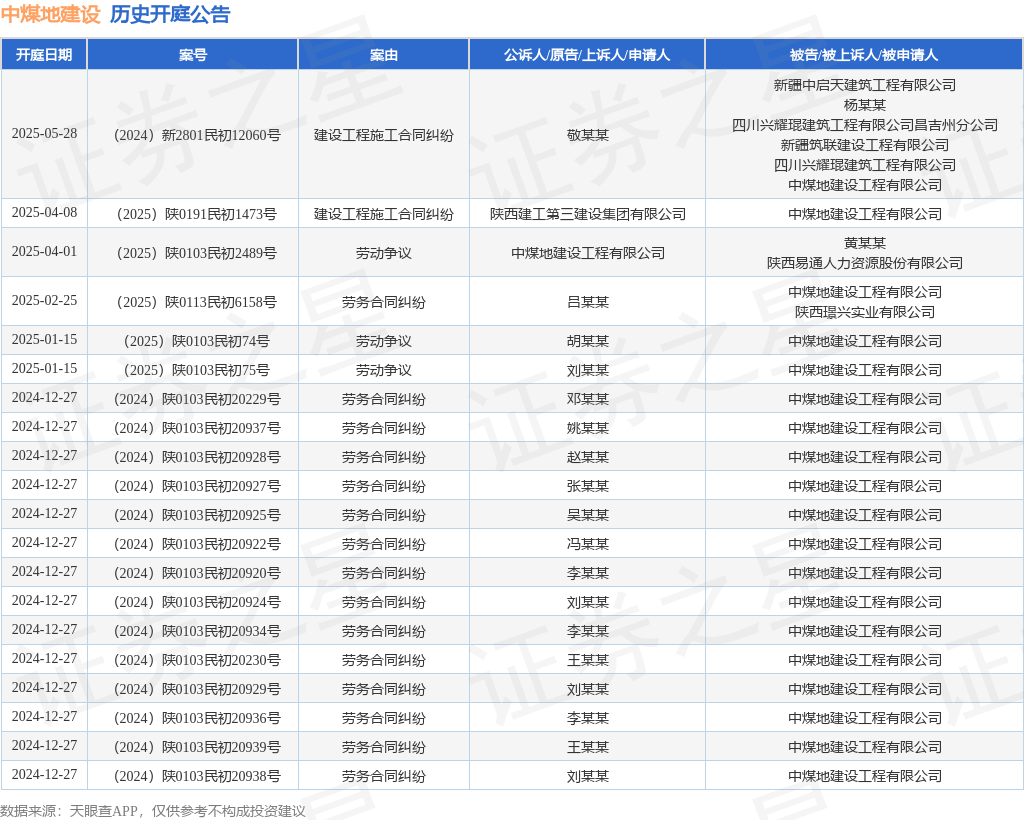1024x820 pixels.
Task: Select case number (2024)陕0103民初20939号
Action: click(197, 747)
